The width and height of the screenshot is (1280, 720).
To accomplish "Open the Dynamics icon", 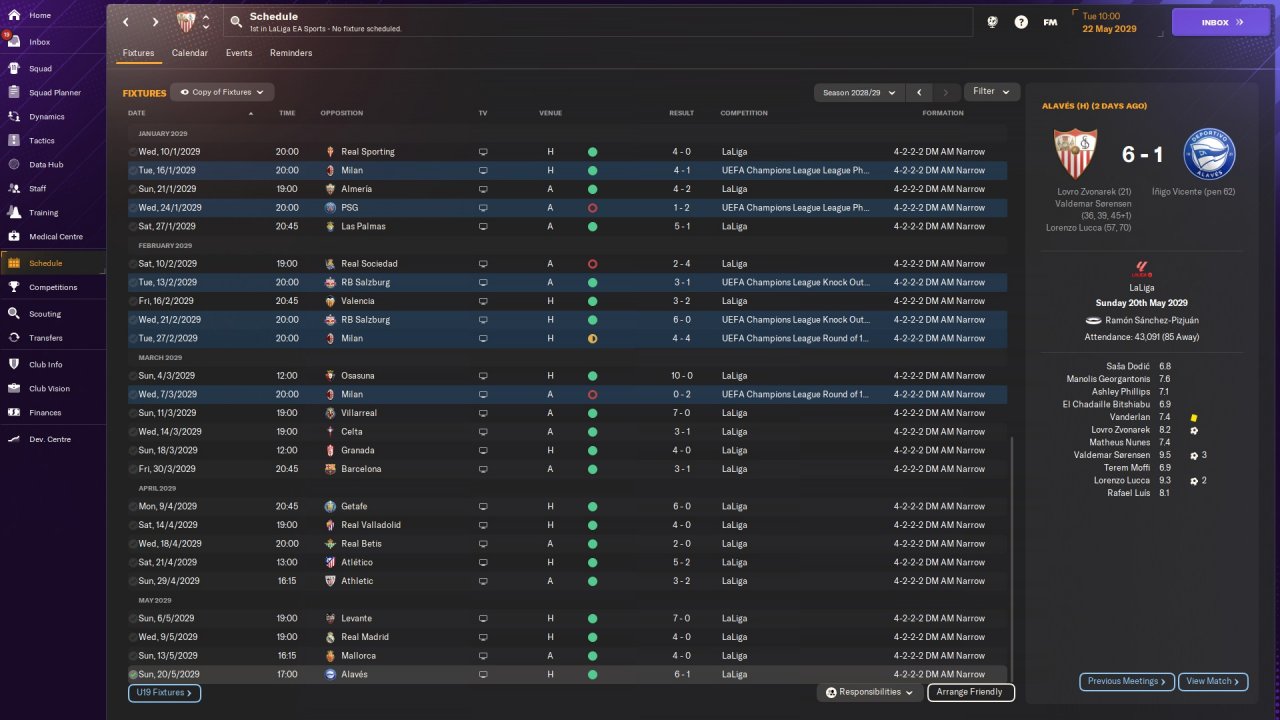I will click(14, 117).
